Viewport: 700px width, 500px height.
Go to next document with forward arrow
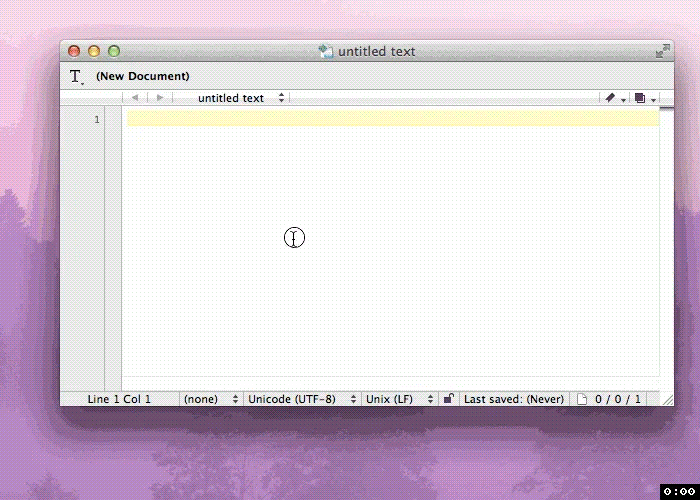[x=160, y=98]
